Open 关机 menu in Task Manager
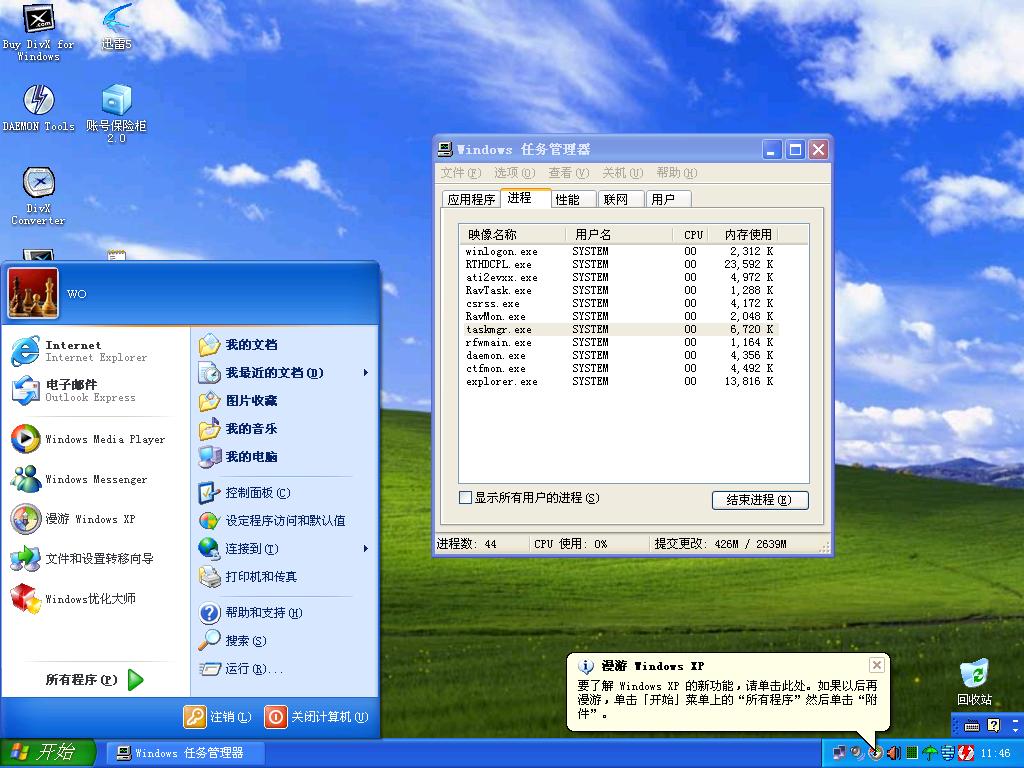 (623, 172)
